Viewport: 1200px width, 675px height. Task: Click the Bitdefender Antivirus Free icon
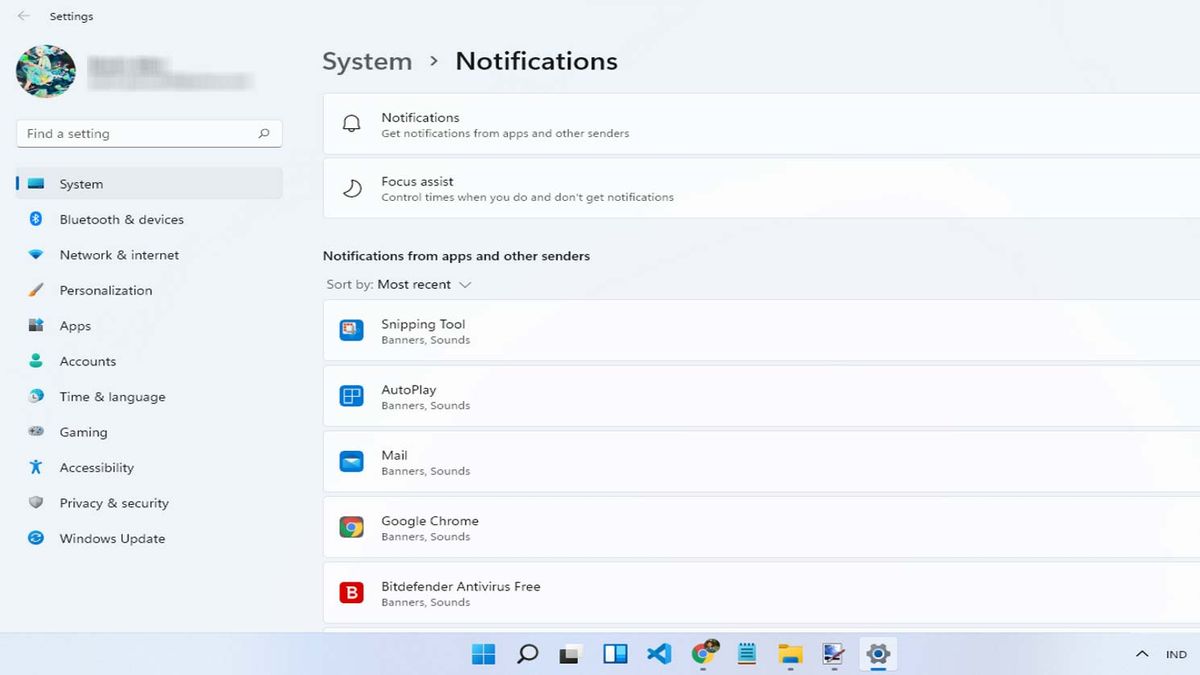pyautogui.click(x=350, y=592)
